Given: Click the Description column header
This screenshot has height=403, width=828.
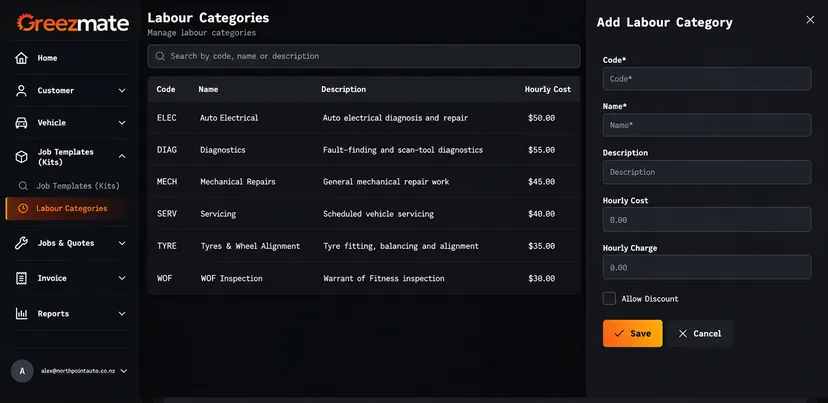Looking at the screenshot, I should [343, 89].
